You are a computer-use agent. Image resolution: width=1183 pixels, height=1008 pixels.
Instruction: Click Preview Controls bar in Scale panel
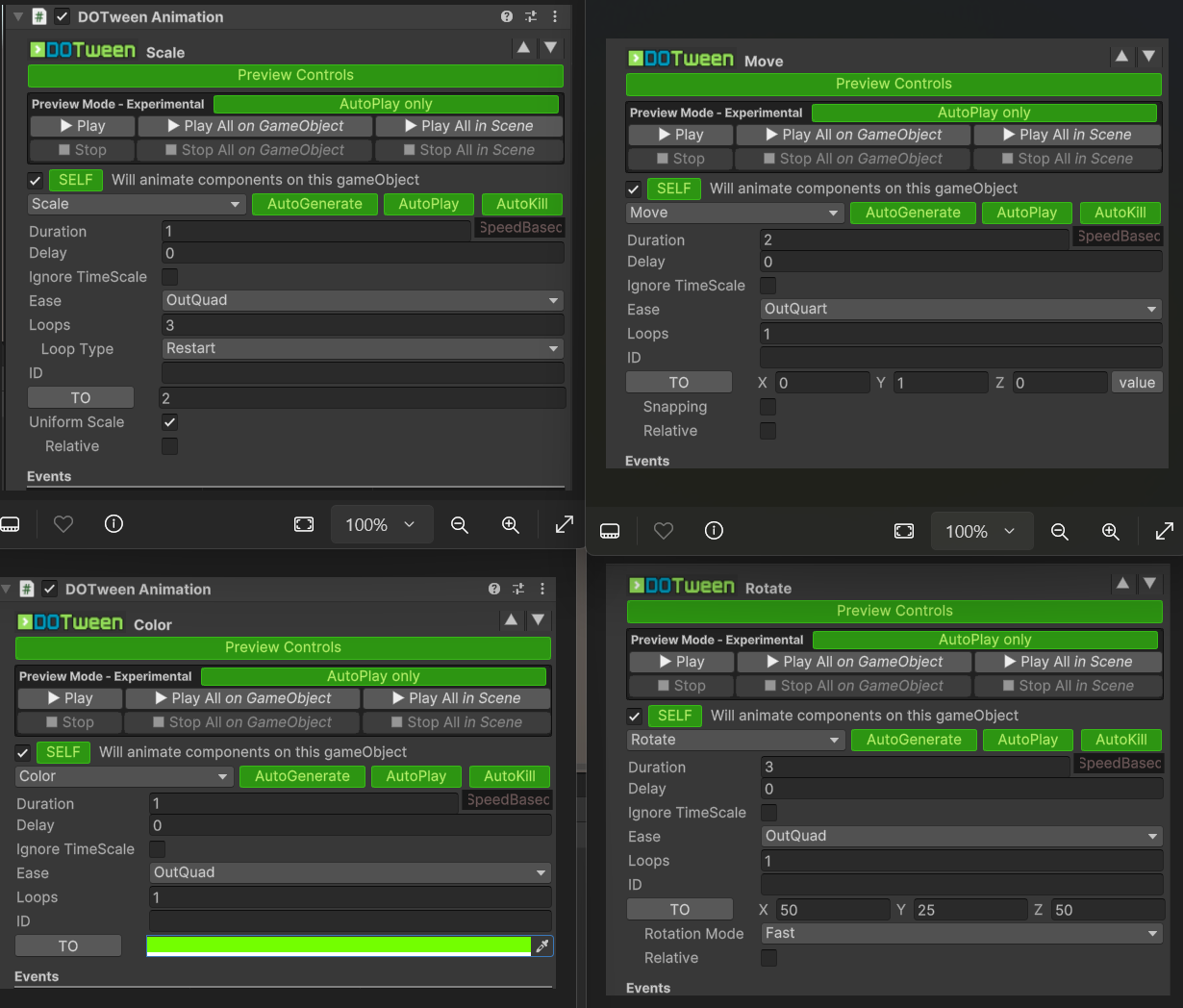[x=295, y=75]
